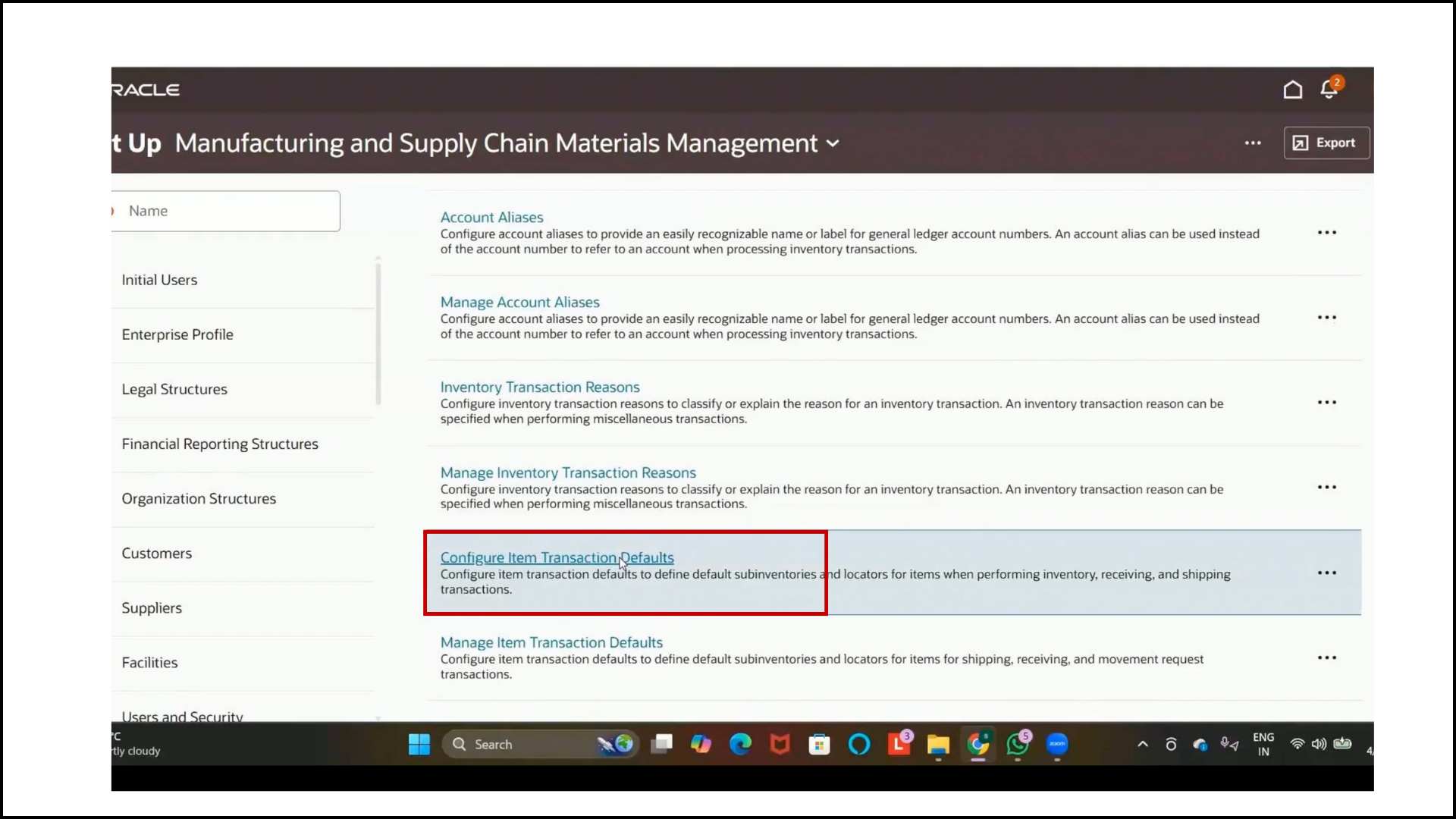Screen dimensions: 1456x819
Task: Click the sidebar vertical scrollbar
Action: (378, 334)
